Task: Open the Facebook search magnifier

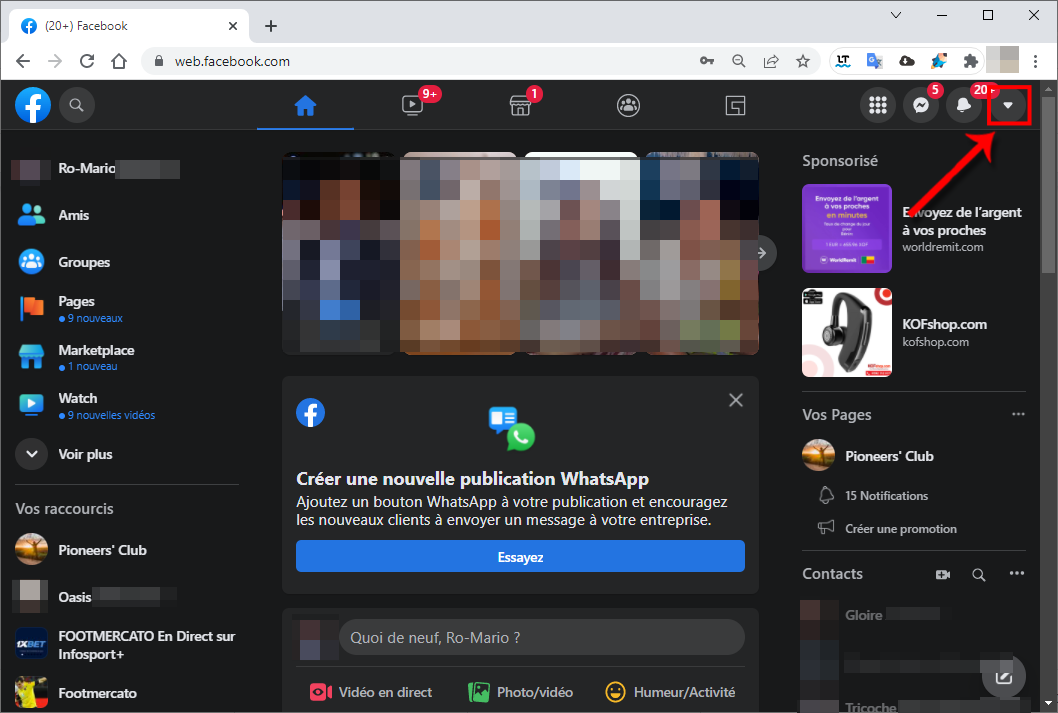Action: pos(76,105)
